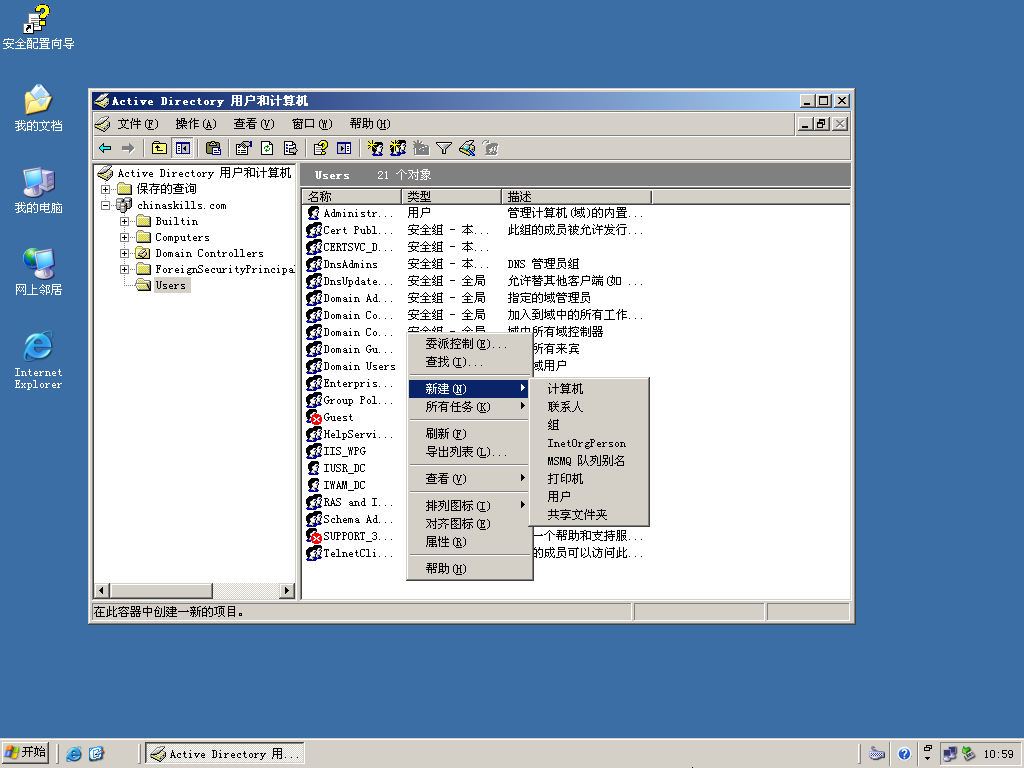
Task: Click the green refresh icon in the toolbar
Action: [267, 148]
